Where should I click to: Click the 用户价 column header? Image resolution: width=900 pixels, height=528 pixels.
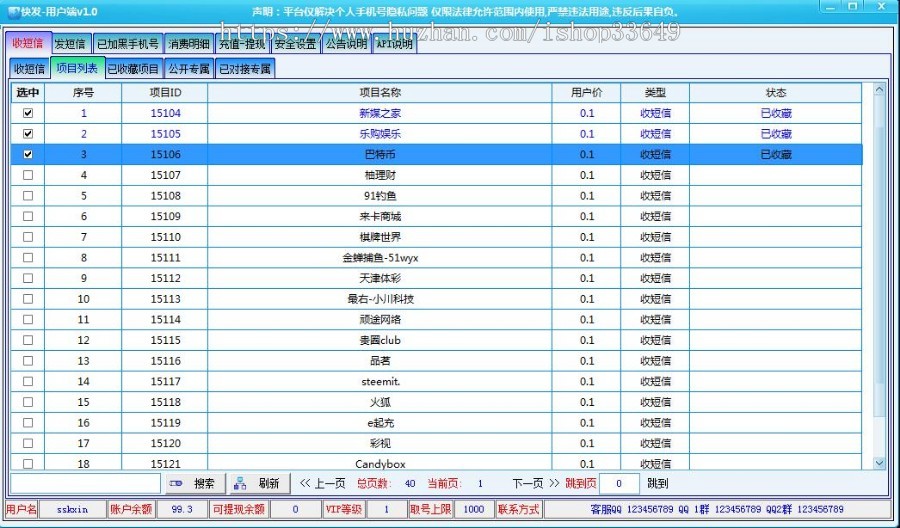587,92
